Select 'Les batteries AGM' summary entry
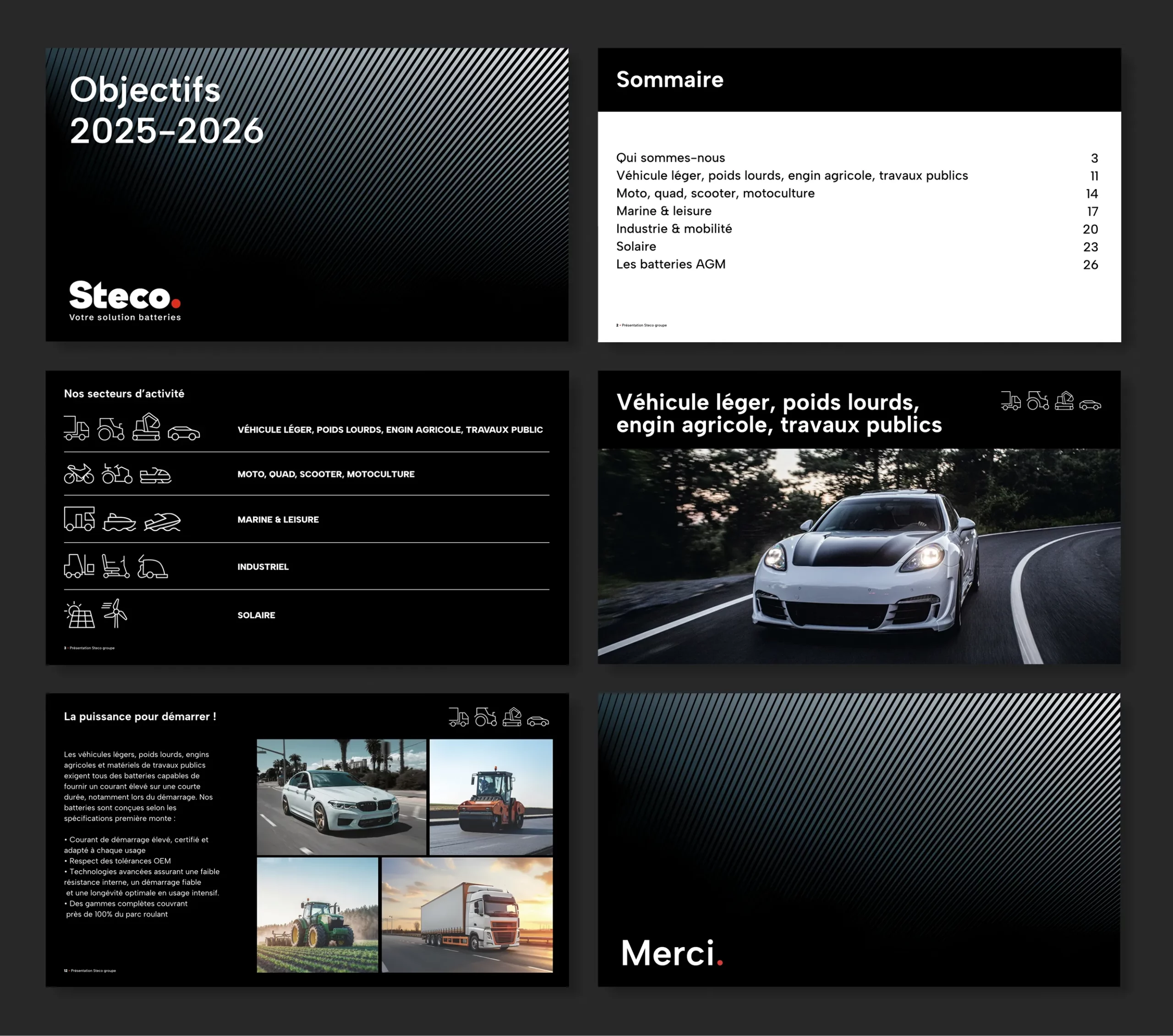The height and width of the screenshot is (1036, 1173). 670,264
